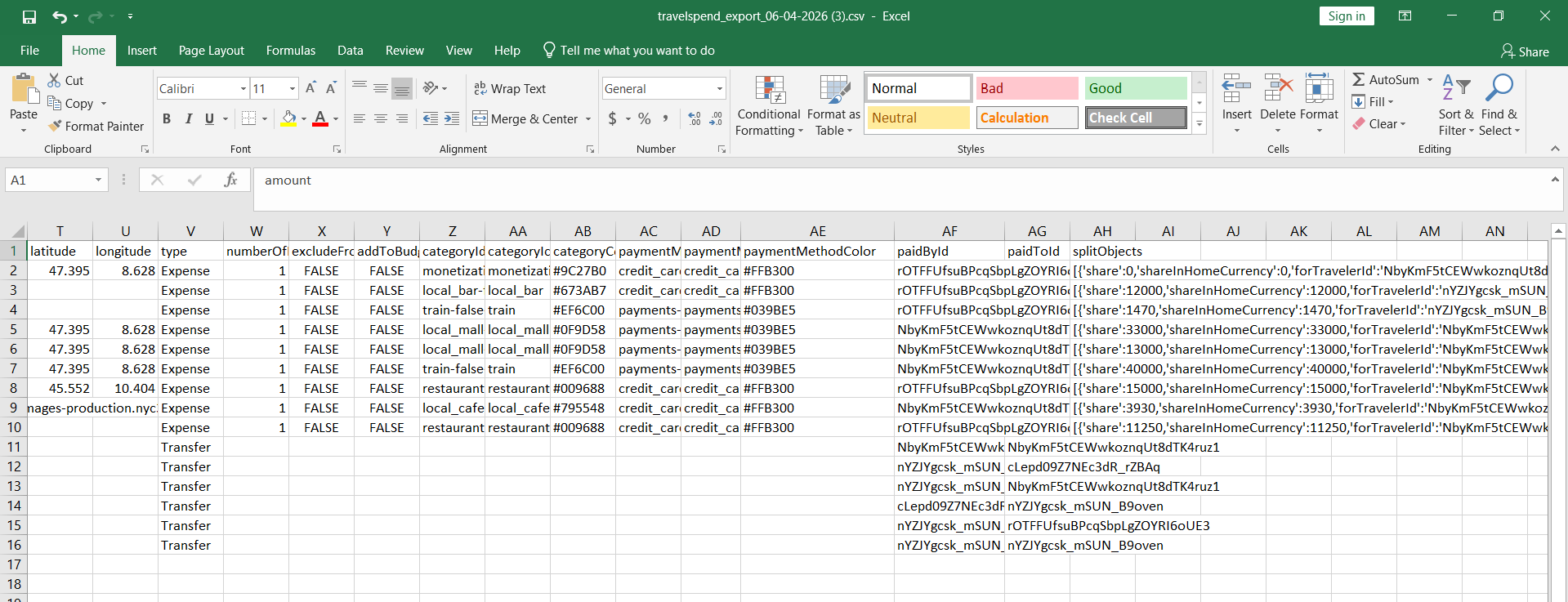This screenshot has width=1568, height=602.
Task: Undo the last action
Action: [x=60, y=16]
